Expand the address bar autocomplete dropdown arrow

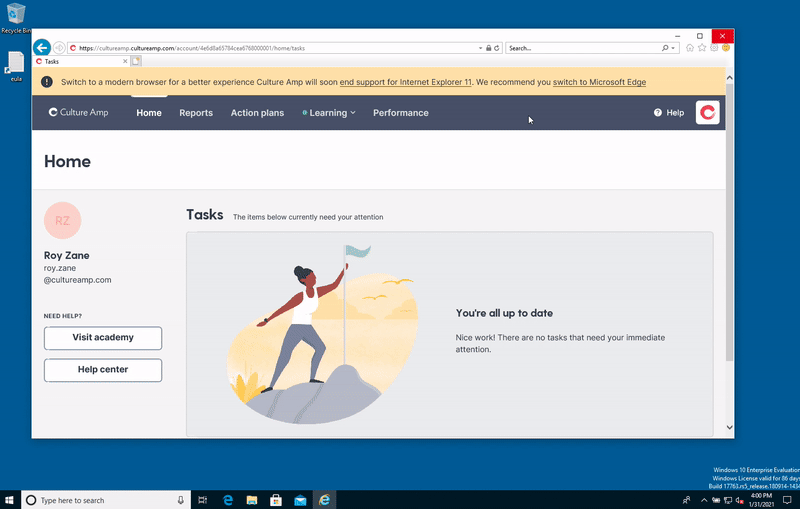pos(480,48)
